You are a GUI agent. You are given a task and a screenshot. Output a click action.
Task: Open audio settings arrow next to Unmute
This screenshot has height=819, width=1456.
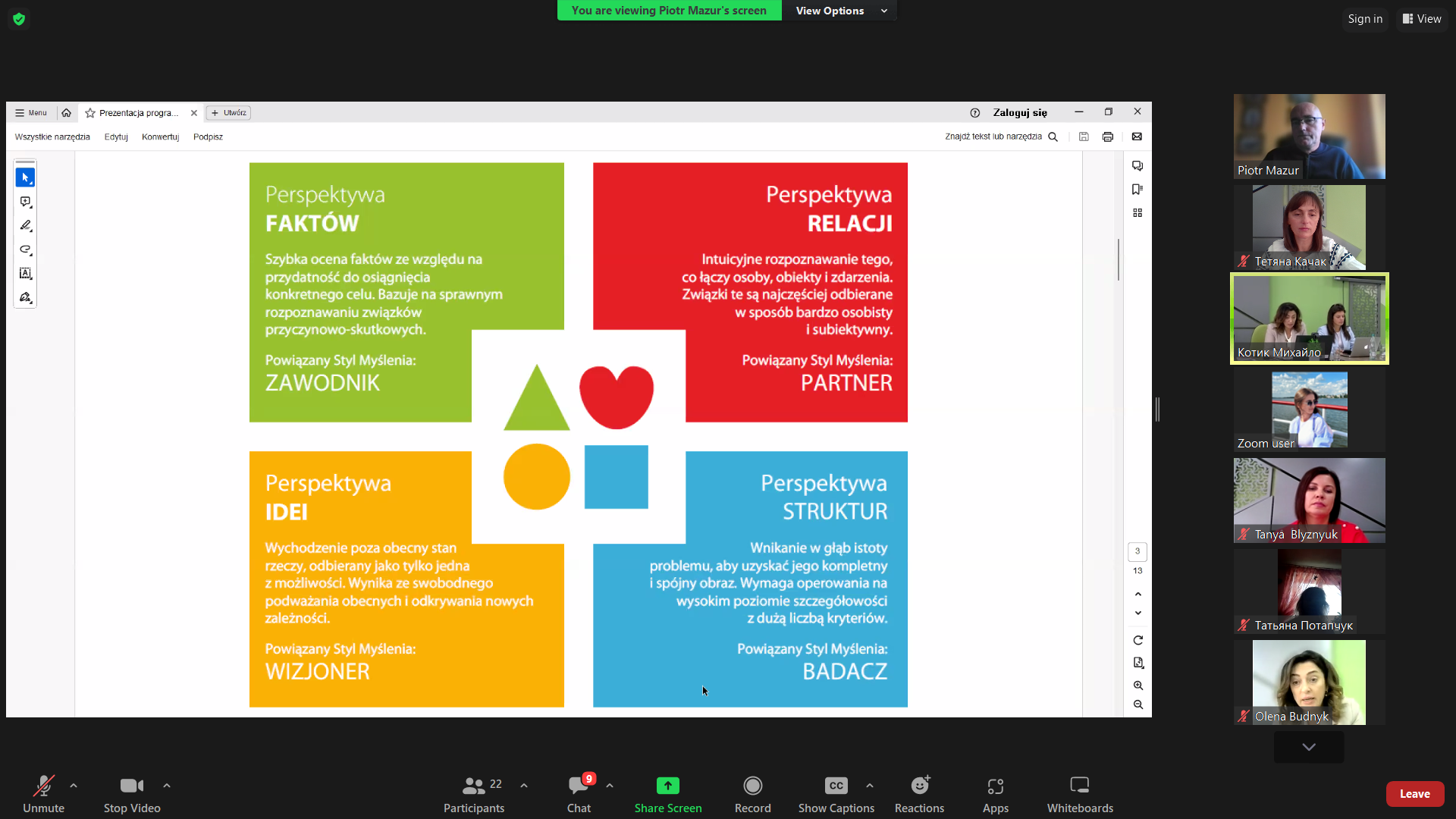click(x=74, y=786)
